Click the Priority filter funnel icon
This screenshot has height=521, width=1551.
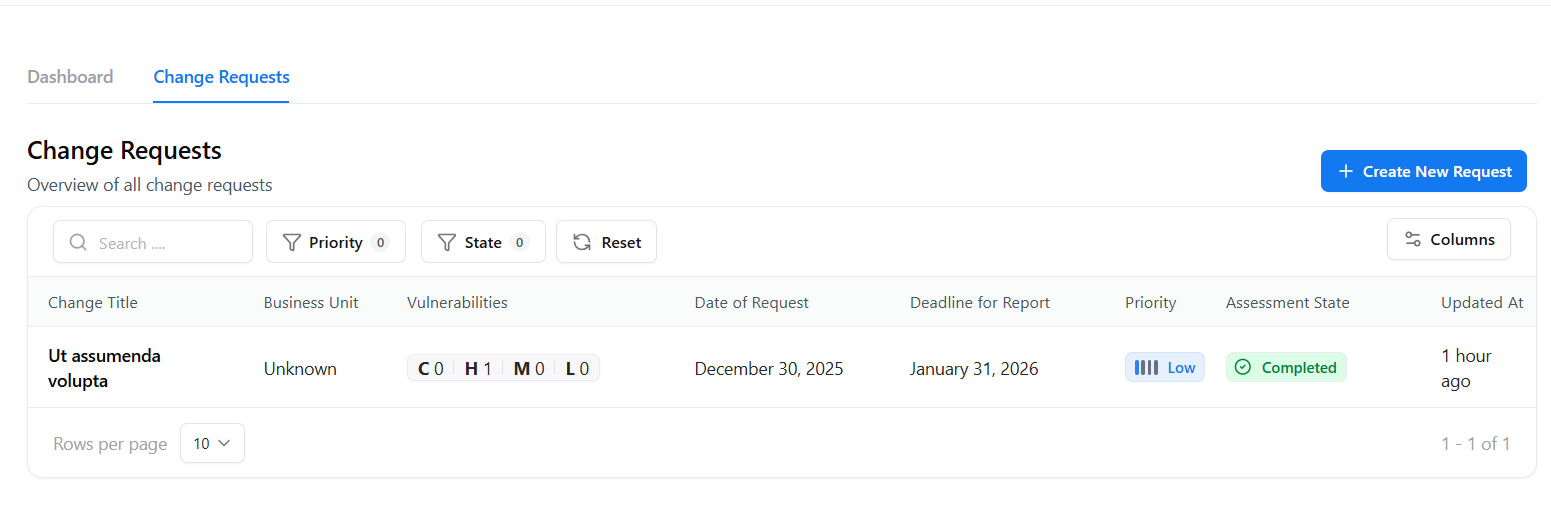292,243
